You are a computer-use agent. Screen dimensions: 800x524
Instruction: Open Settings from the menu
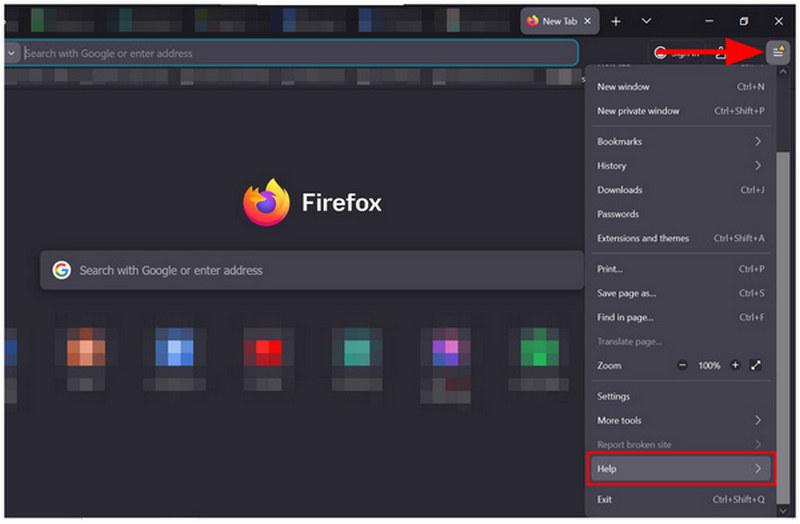point(681,396)
